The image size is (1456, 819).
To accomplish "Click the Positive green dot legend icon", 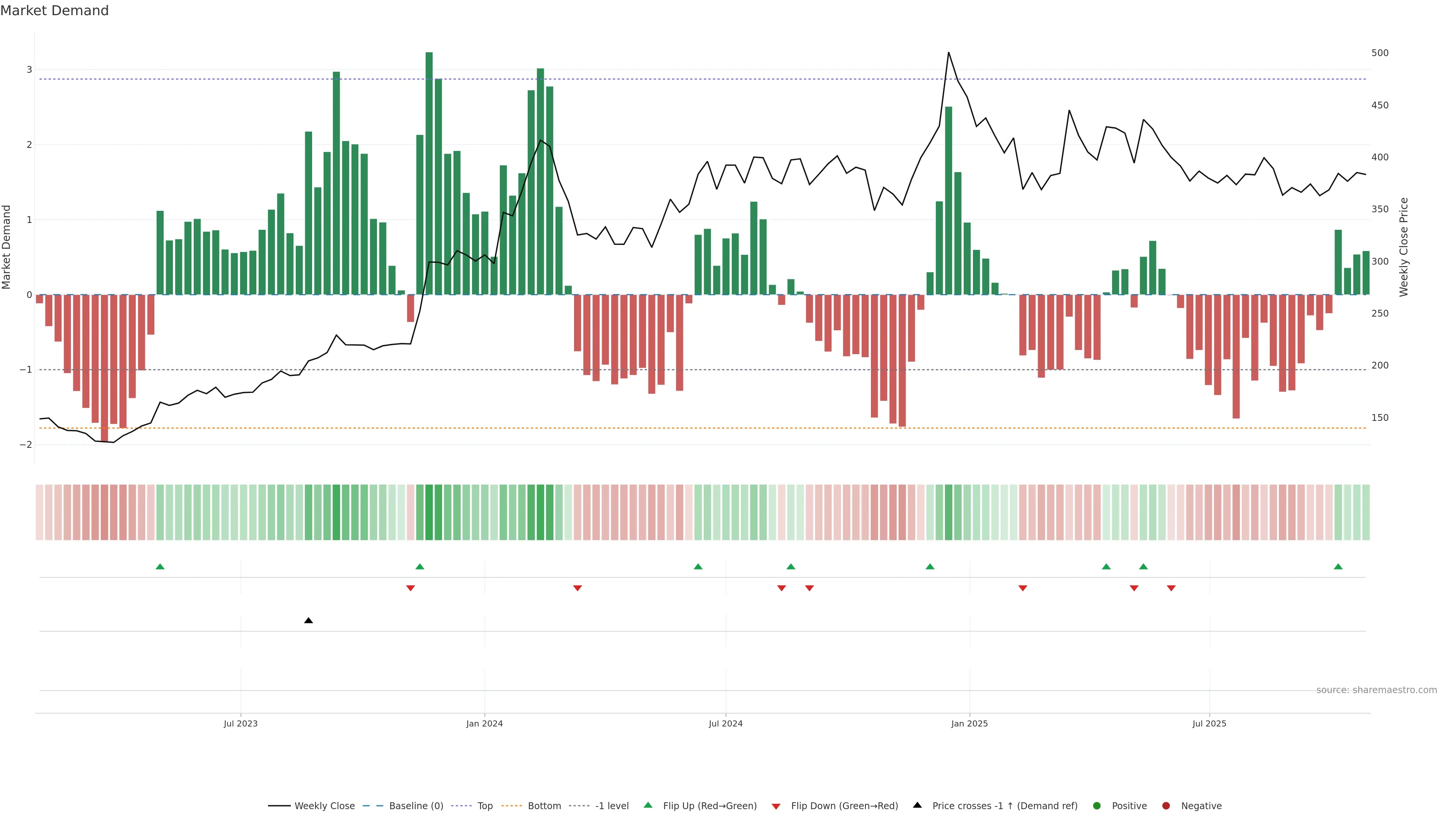I will pos(1097,806).
